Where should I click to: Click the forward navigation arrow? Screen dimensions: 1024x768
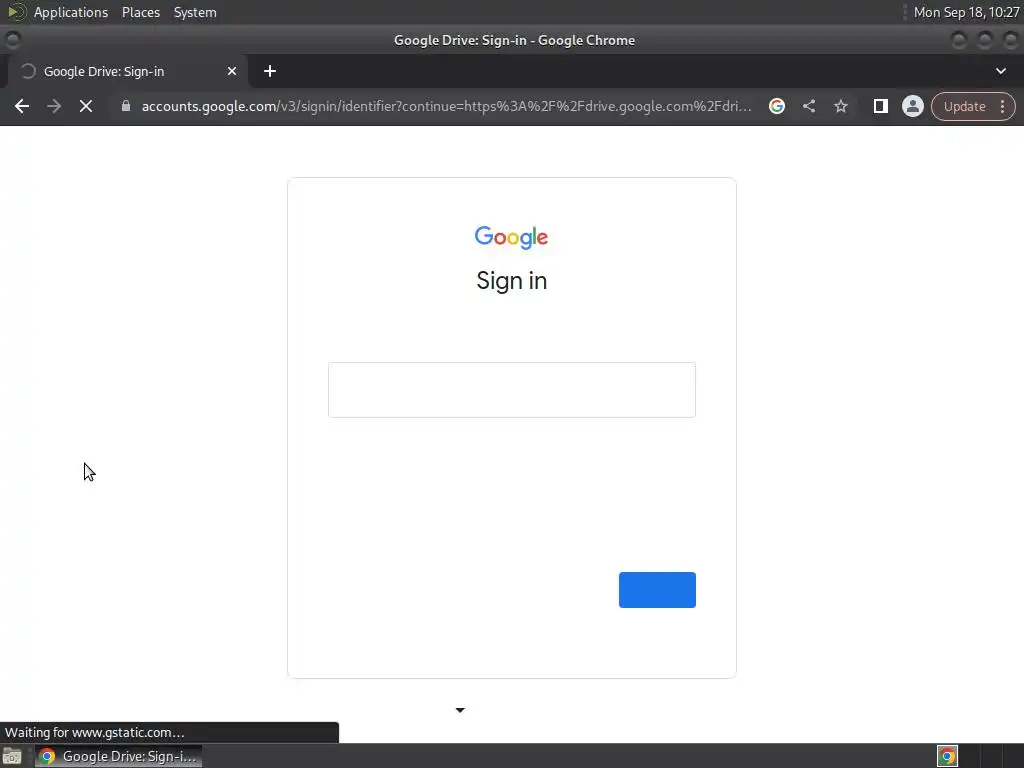(54, 106)
